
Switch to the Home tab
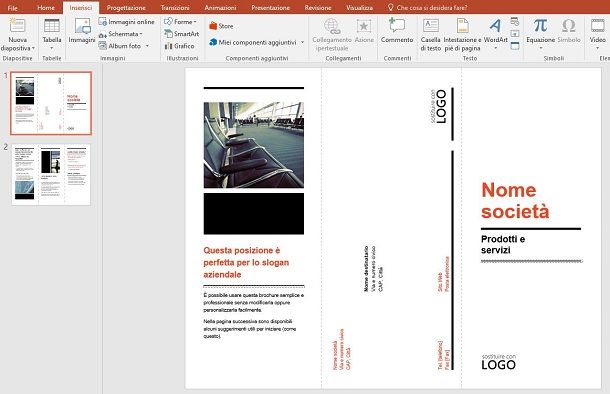coord(46,8)
